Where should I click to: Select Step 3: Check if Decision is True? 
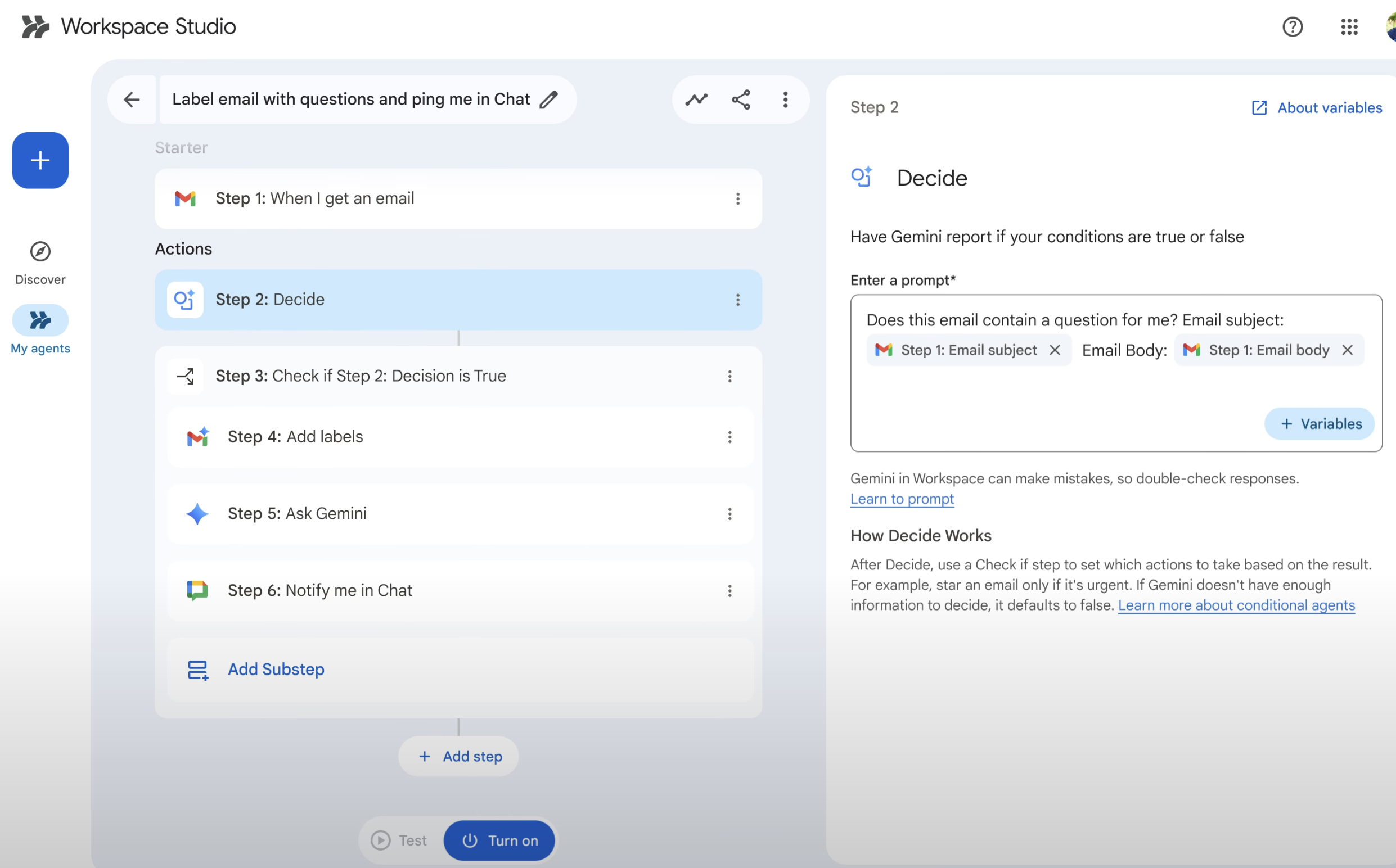coord(458,376)
